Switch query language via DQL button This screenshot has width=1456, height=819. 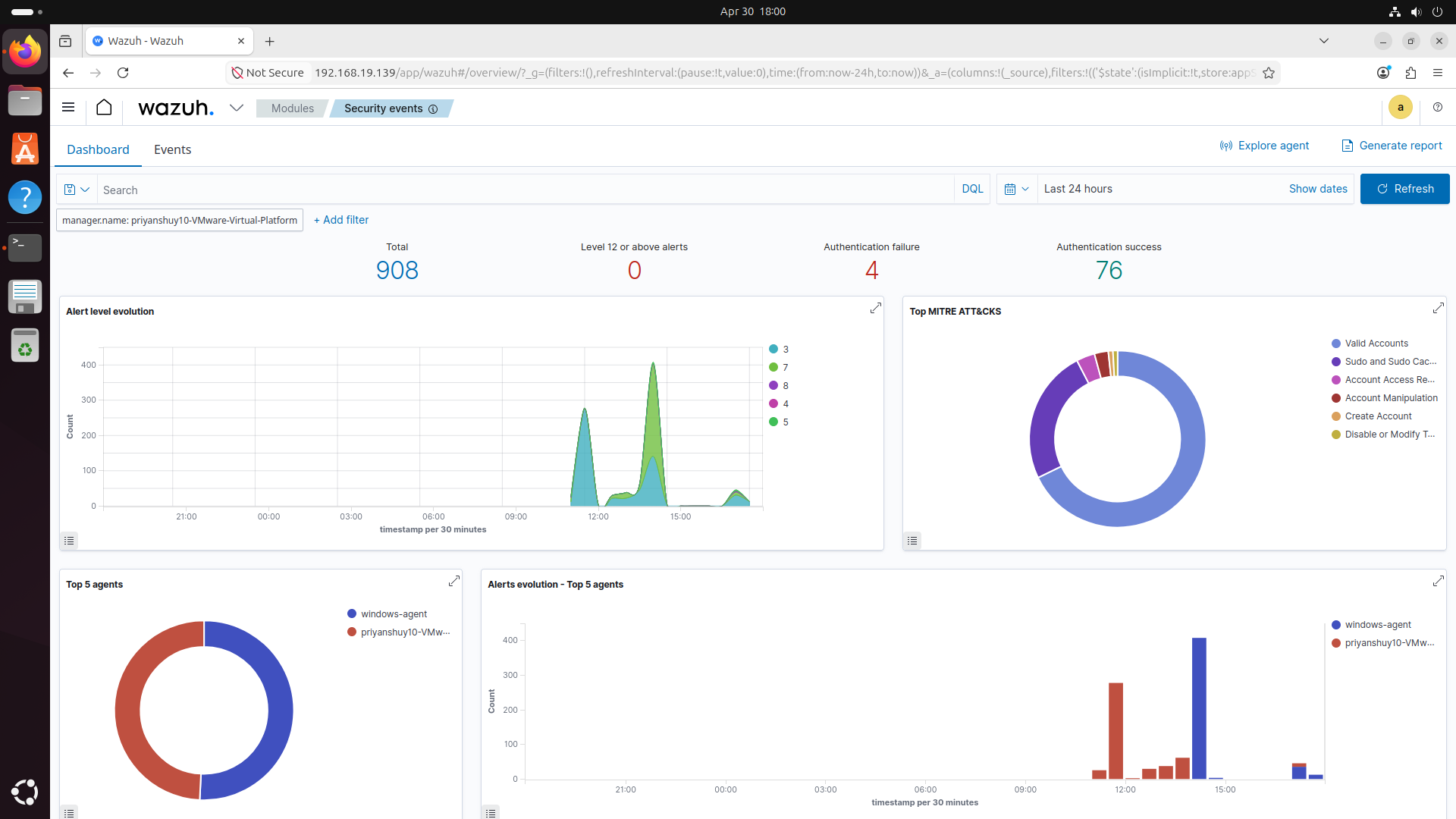[972, 189]
